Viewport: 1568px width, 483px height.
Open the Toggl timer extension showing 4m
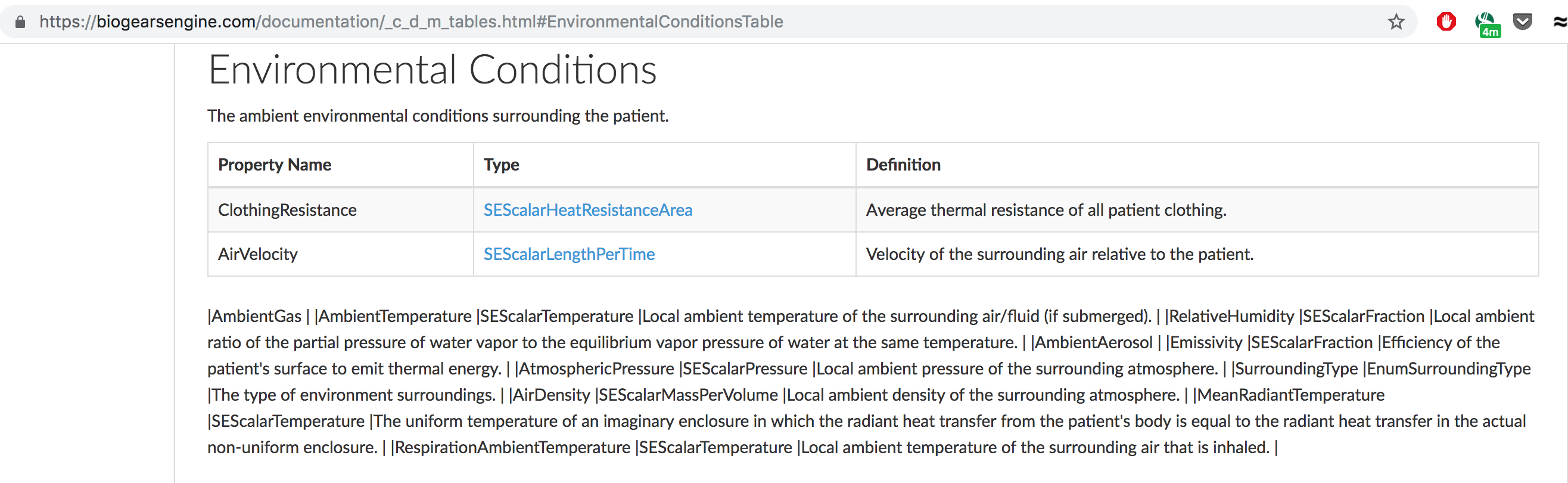tap(1485, 21)
